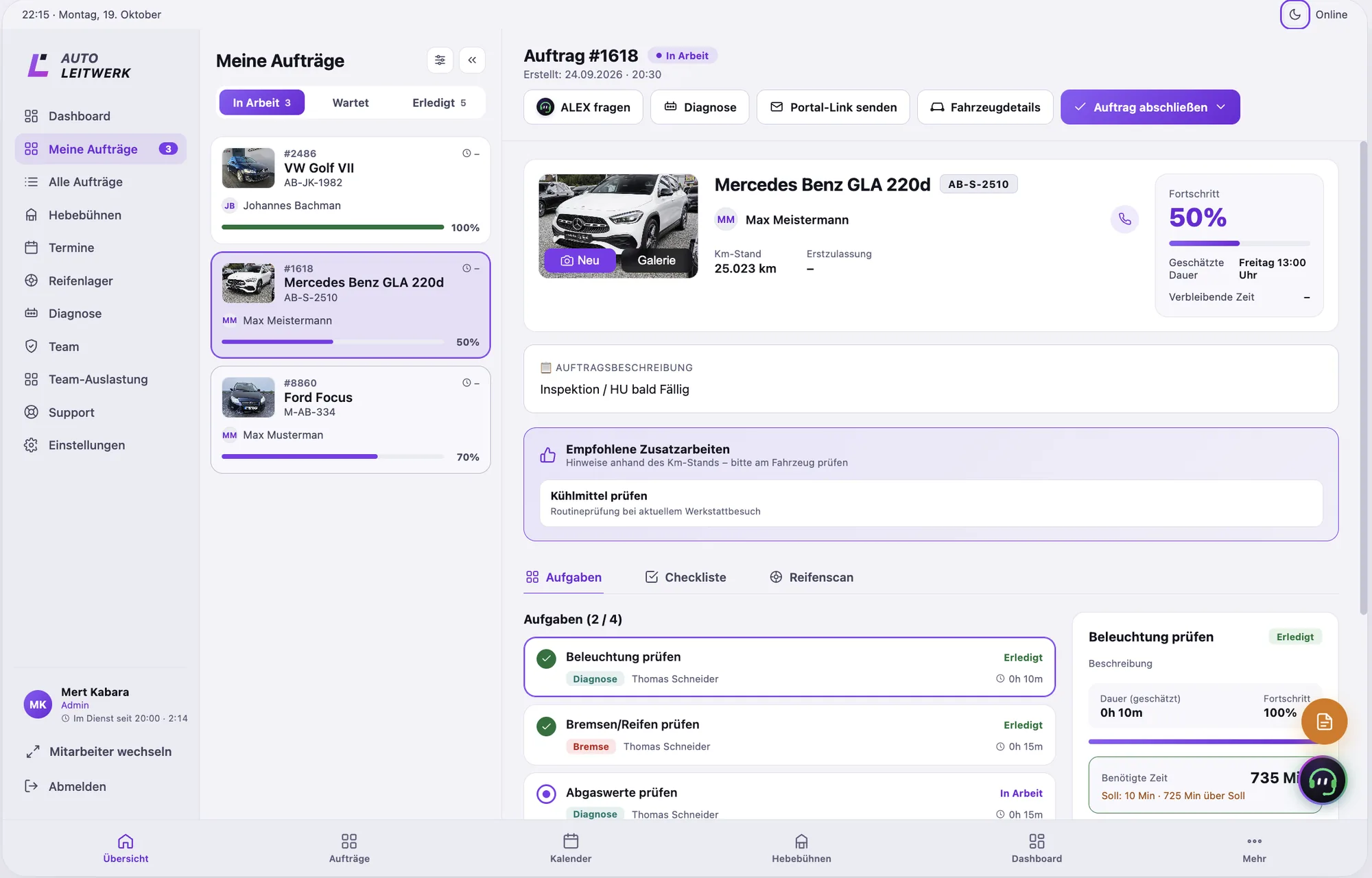Click the Ford Focus 70% progress bar
Viewport: 1372px width, 878px height.
coord(332,457)
